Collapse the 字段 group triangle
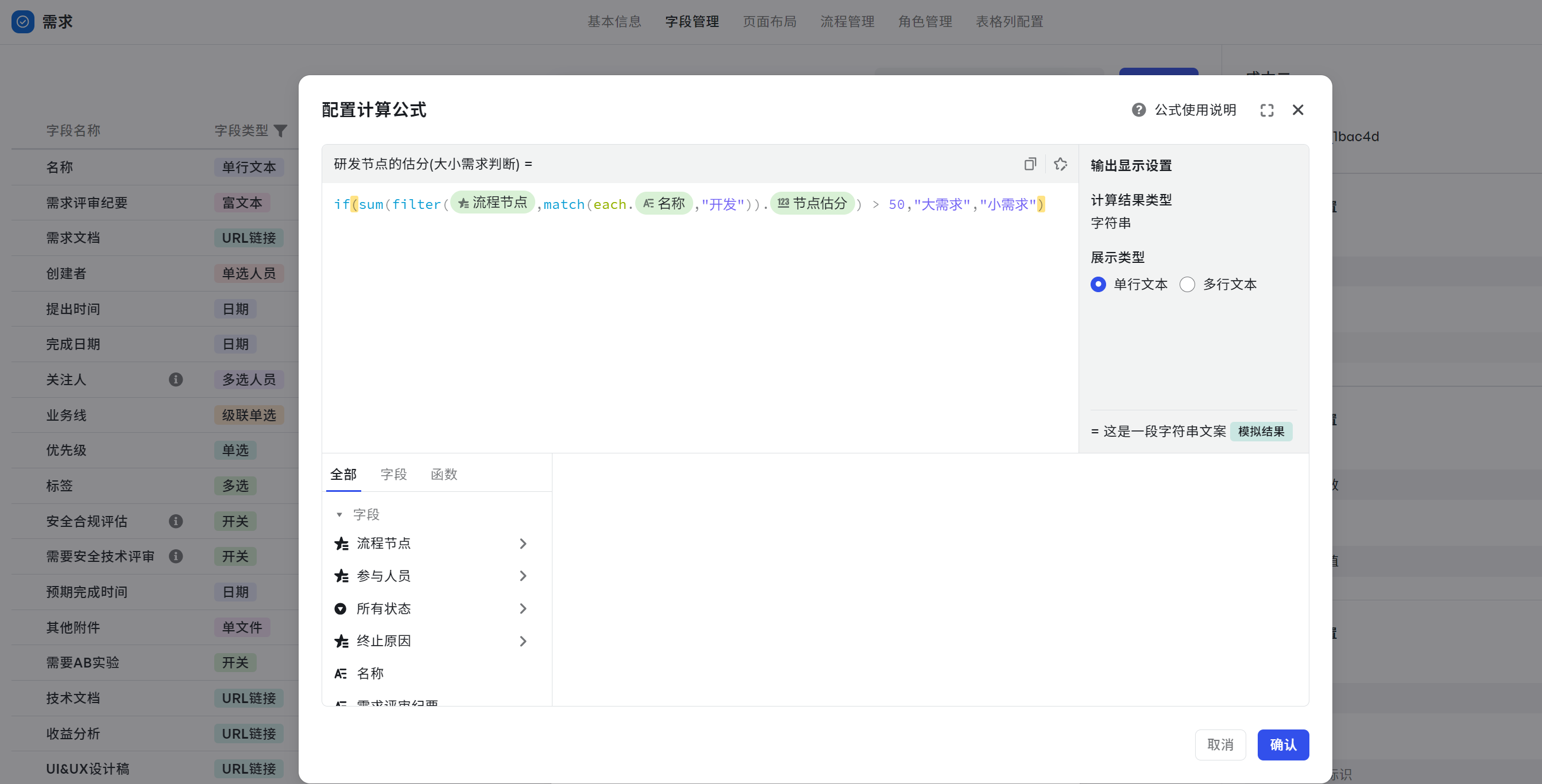 (x=339, y=514)
